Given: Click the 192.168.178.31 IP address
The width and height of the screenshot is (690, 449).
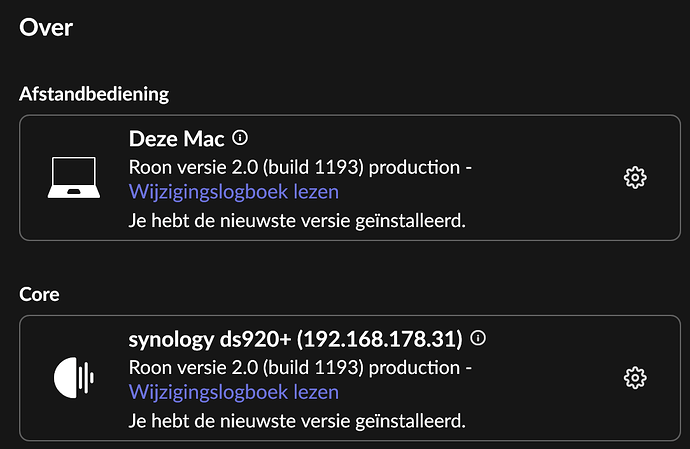Looking at the screenshot, I should pyautogui.click(x=380, y=339).
